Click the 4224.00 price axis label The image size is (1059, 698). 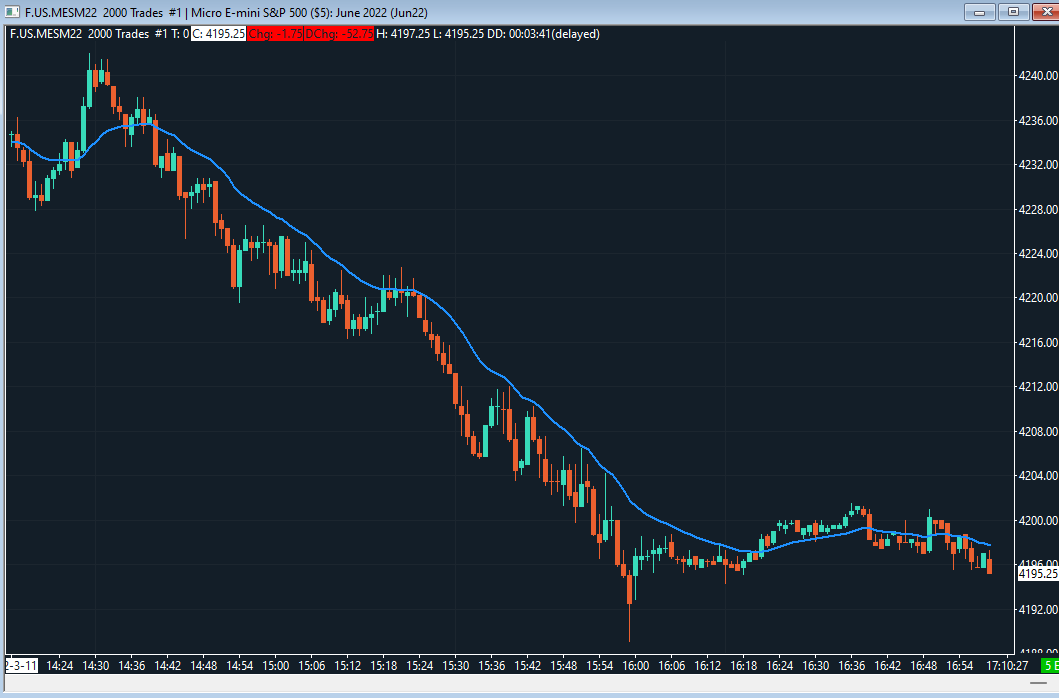[x=1037, y=253]
